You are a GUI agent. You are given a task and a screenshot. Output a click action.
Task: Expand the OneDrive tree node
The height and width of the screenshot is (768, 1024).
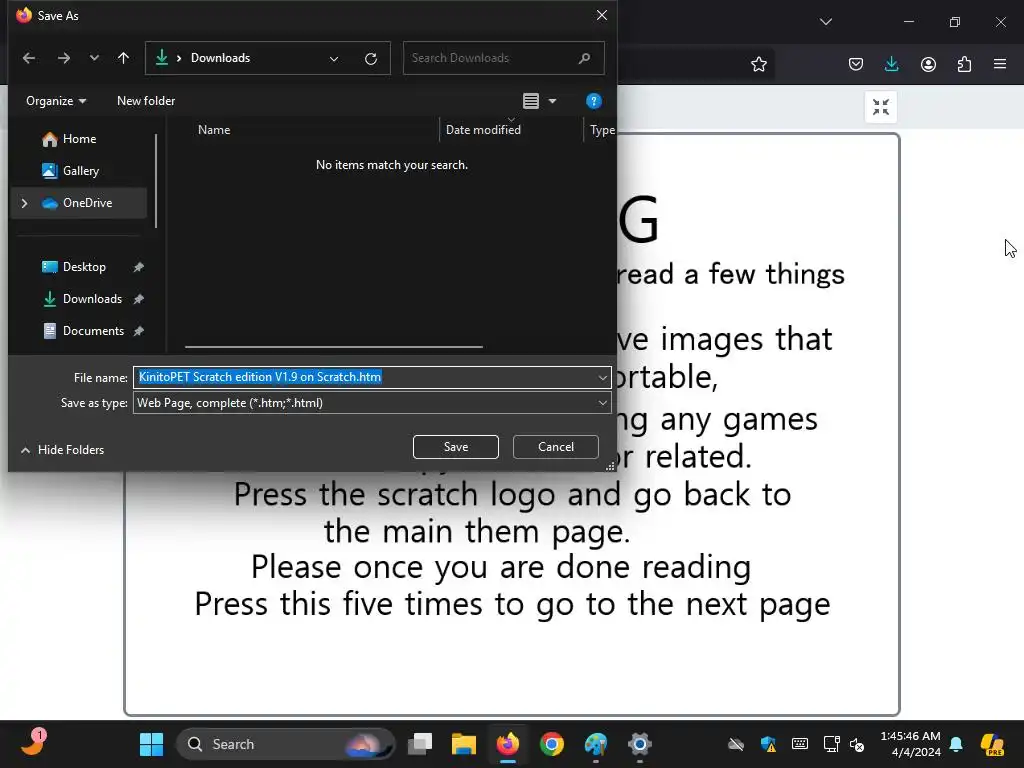pyautogui.click(x=25, y=203)
